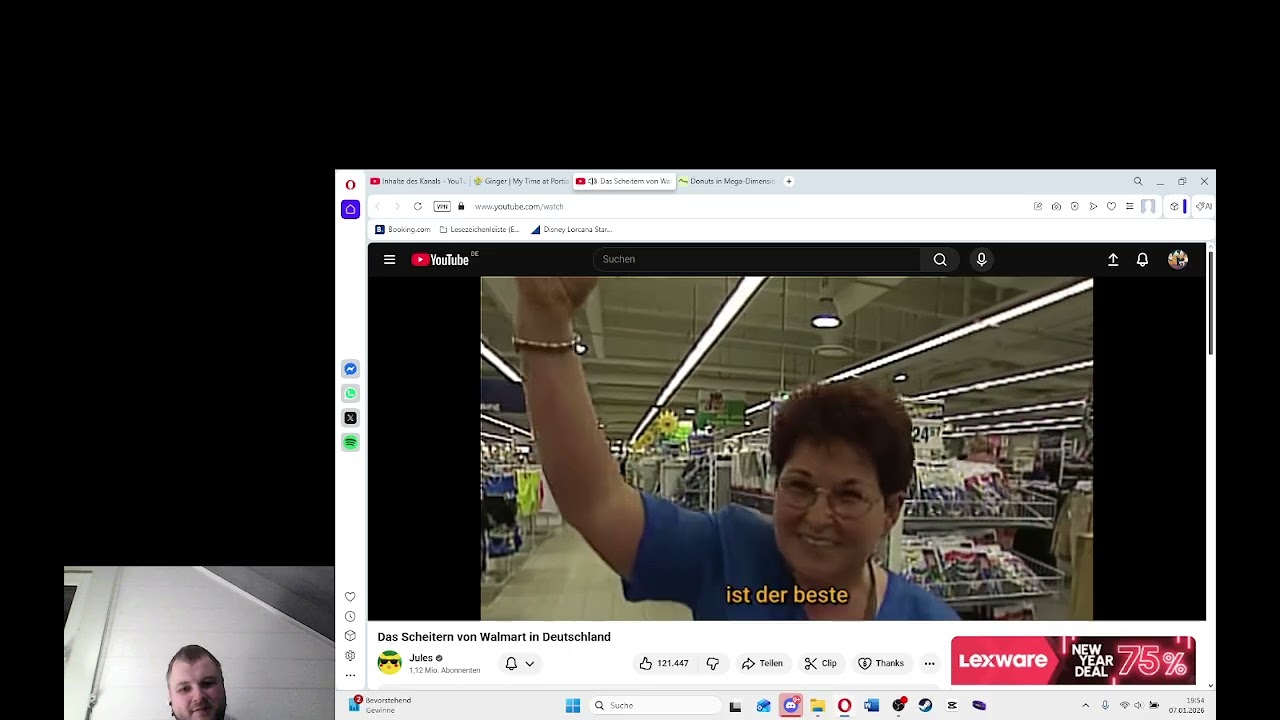Click the URL address bar
The width and height of the screenshot is (1280, 720).
(x=750, y=206)
